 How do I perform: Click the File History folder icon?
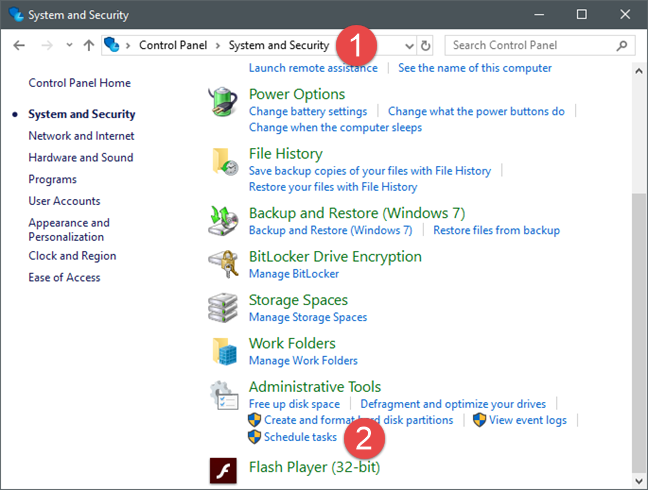(224, 162)
